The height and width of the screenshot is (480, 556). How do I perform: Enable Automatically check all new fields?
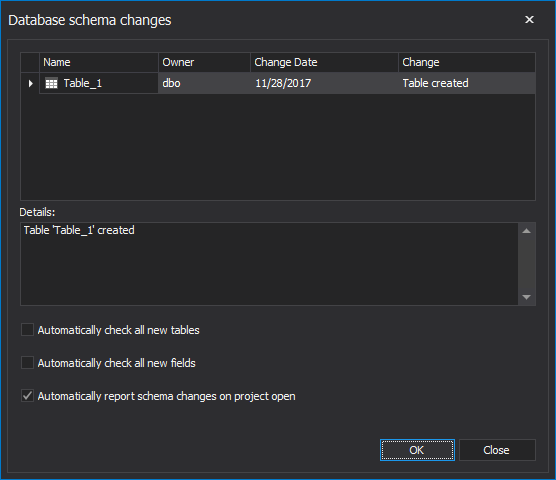click(27, 363)
